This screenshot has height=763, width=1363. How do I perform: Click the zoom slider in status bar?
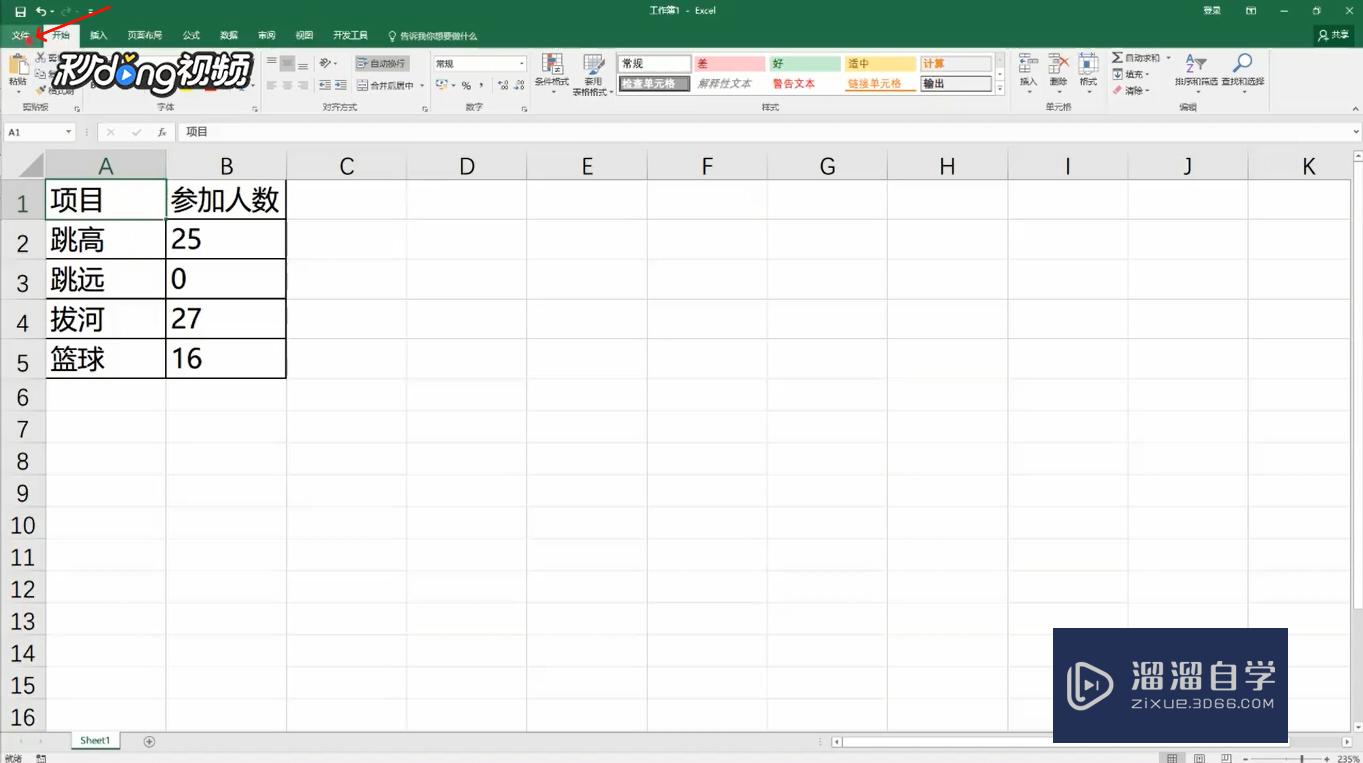[1289, 758]
